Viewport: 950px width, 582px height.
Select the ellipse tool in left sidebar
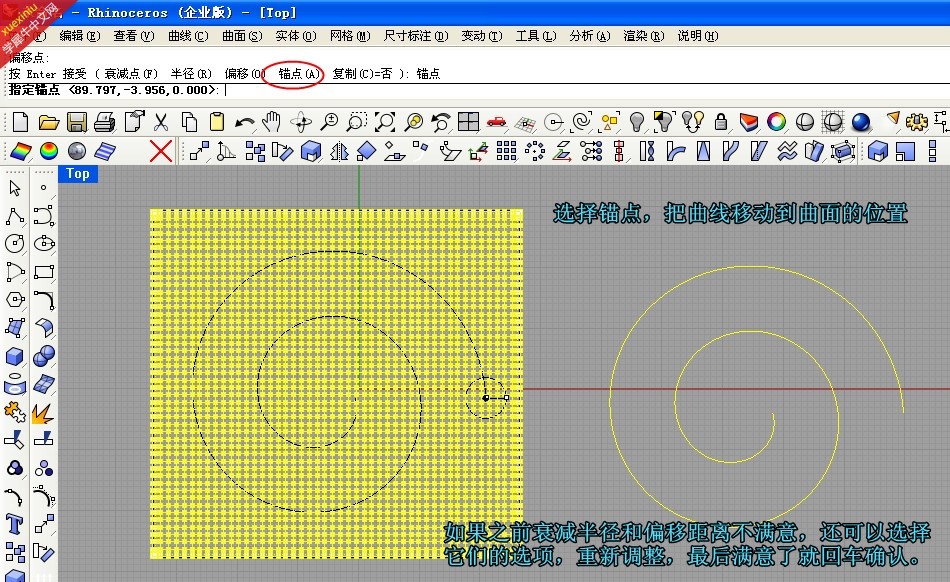point(44,243)
